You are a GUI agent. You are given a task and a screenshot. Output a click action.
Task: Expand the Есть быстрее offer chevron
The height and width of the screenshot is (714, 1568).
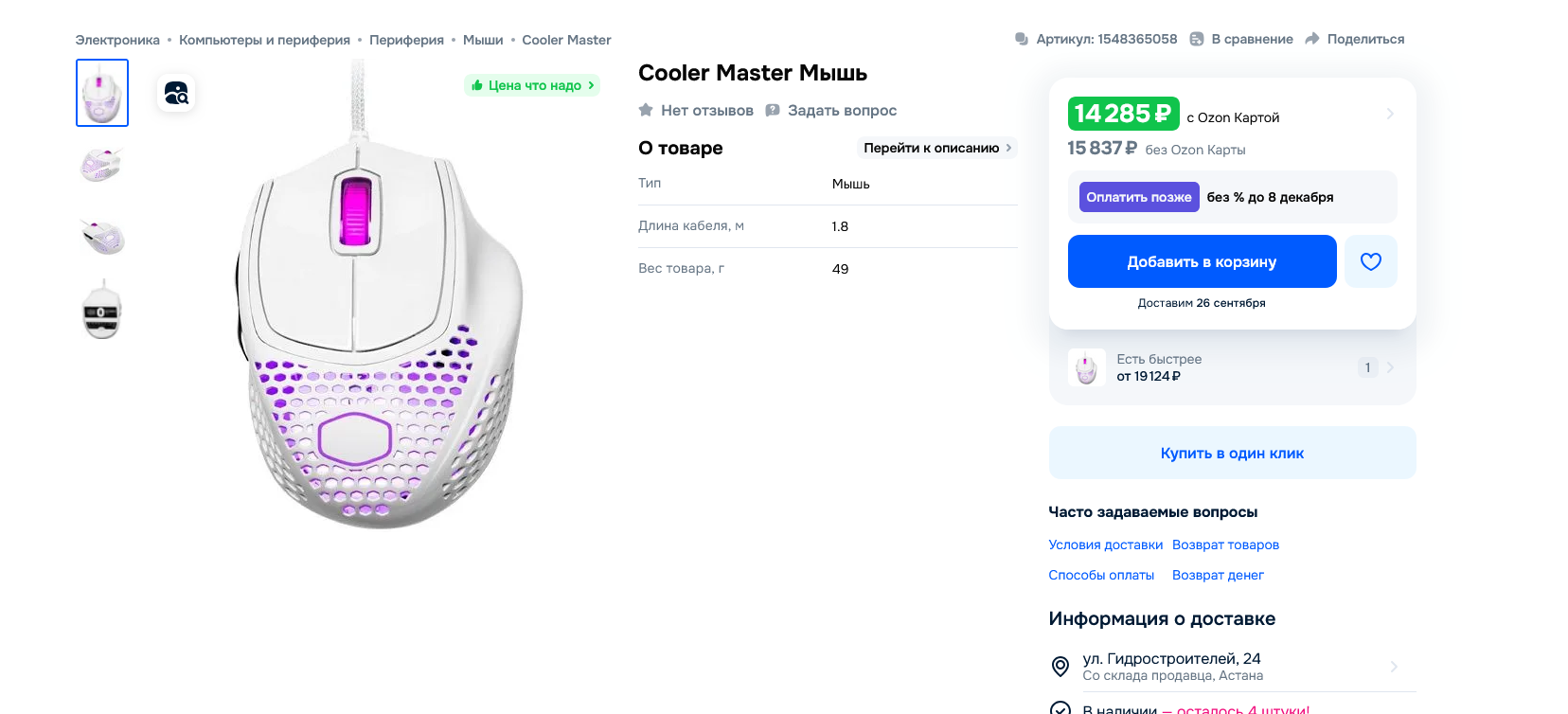pos(1390,367)
